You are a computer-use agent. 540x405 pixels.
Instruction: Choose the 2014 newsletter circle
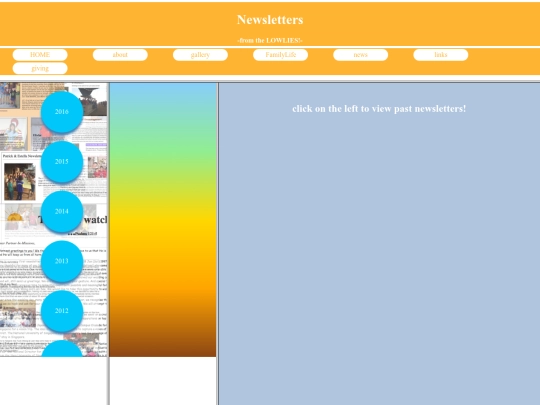tap(62, 211)
